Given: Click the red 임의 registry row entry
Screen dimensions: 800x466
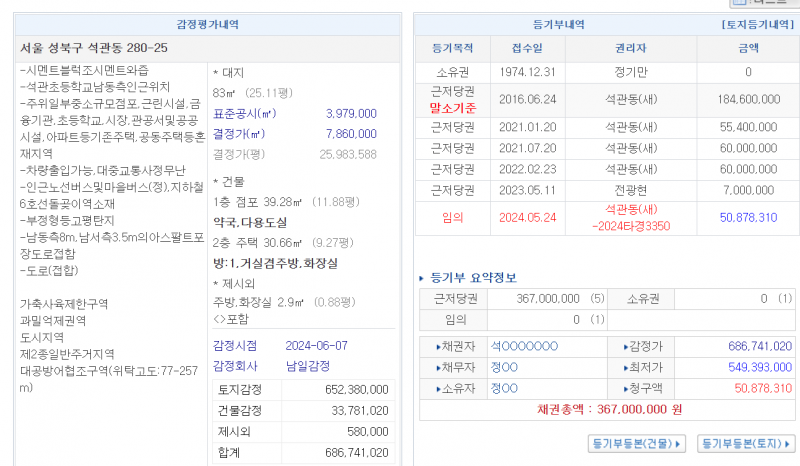Looking at the screenshot, I should coord(452,217).
